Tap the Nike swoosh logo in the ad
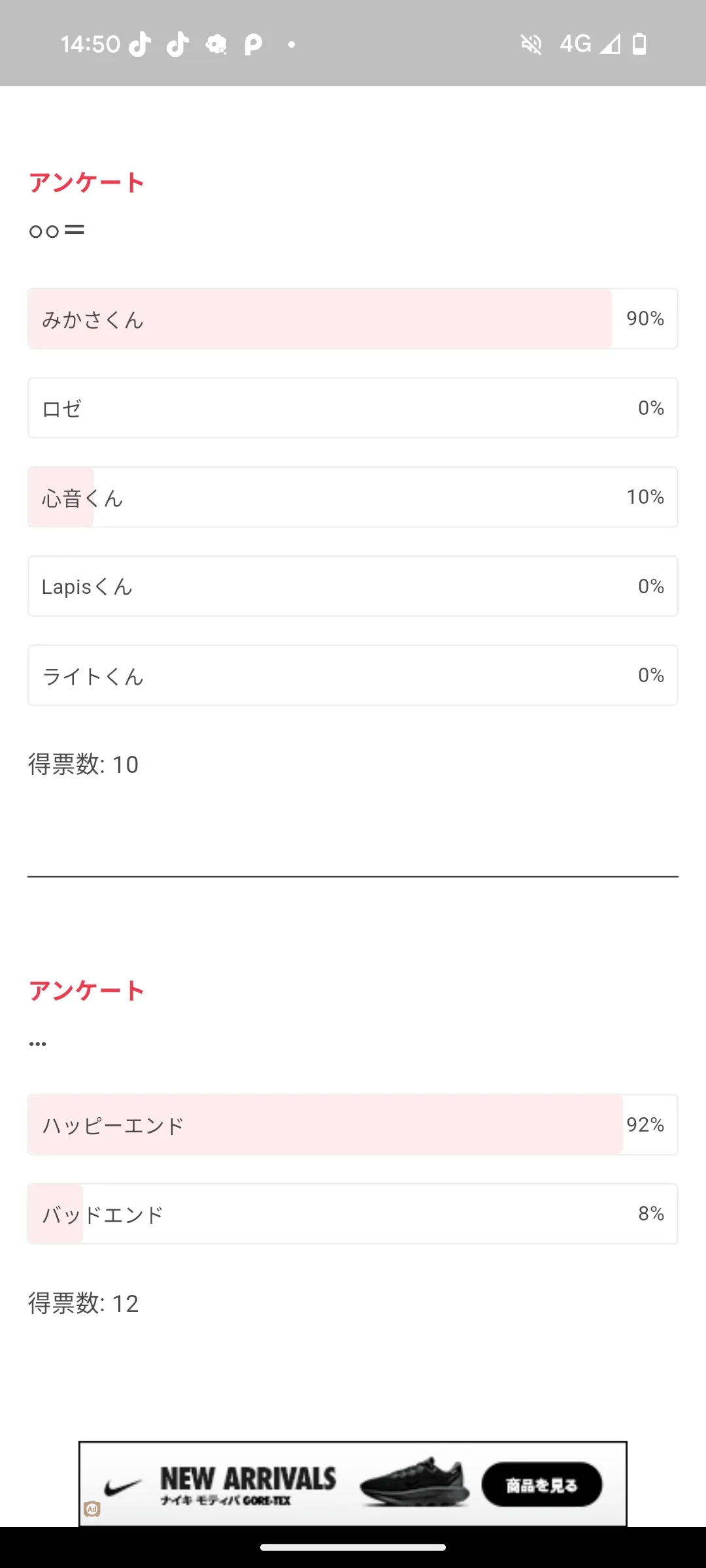This screenshot has height=1568, width=706. (123, 1486)
